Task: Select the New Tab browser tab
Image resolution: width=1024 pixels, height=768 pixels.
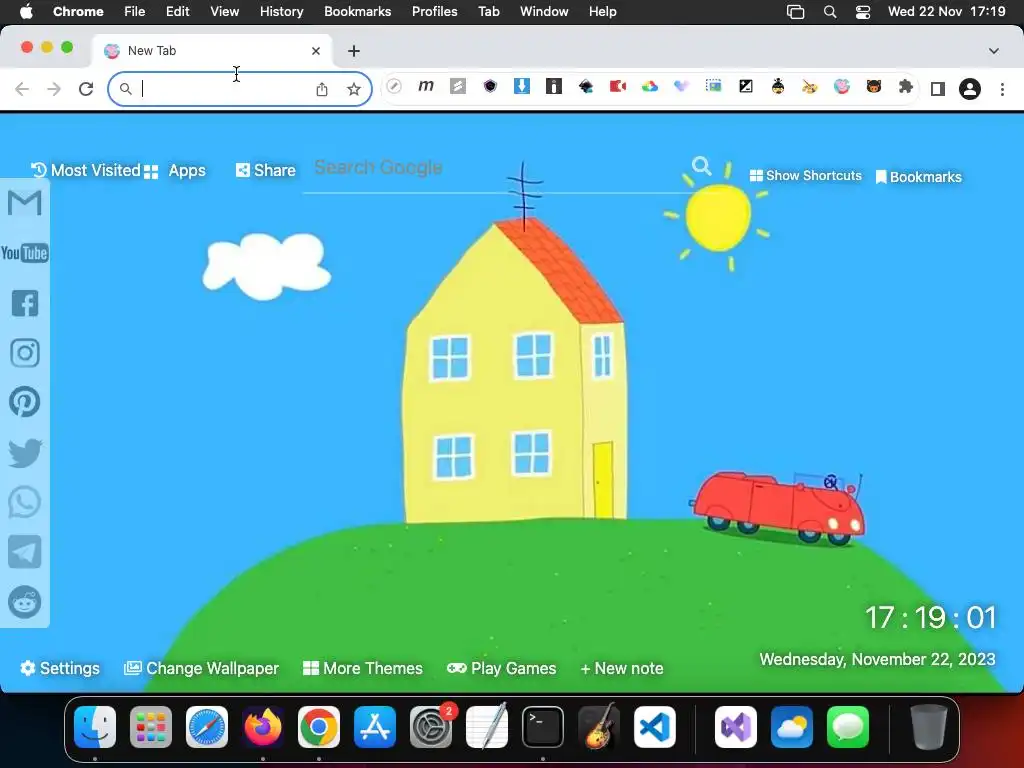Action: pos(212,51)
